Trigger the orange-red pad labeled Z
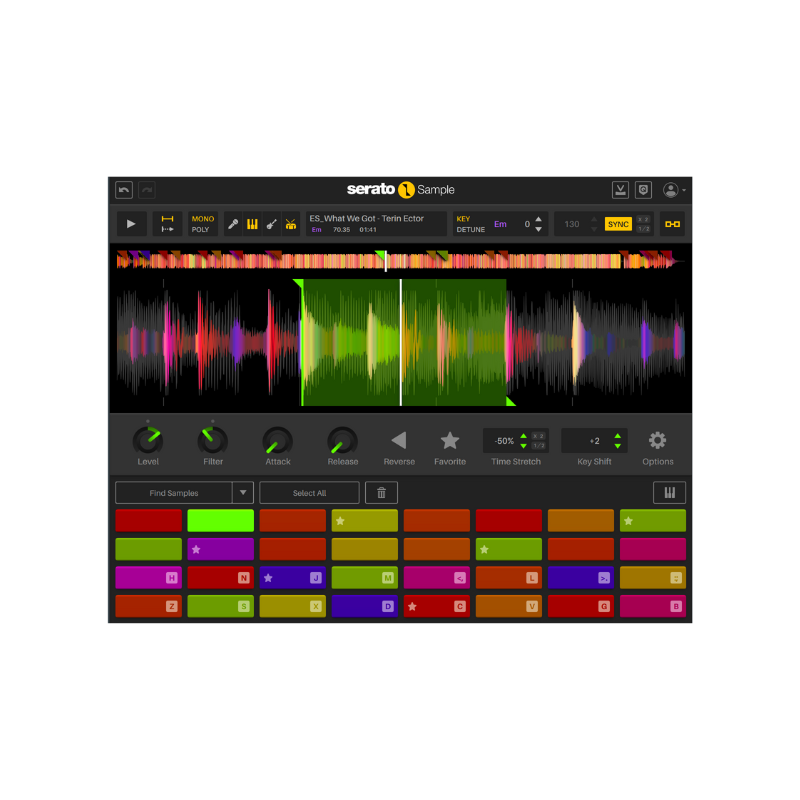 coord(148,607)
